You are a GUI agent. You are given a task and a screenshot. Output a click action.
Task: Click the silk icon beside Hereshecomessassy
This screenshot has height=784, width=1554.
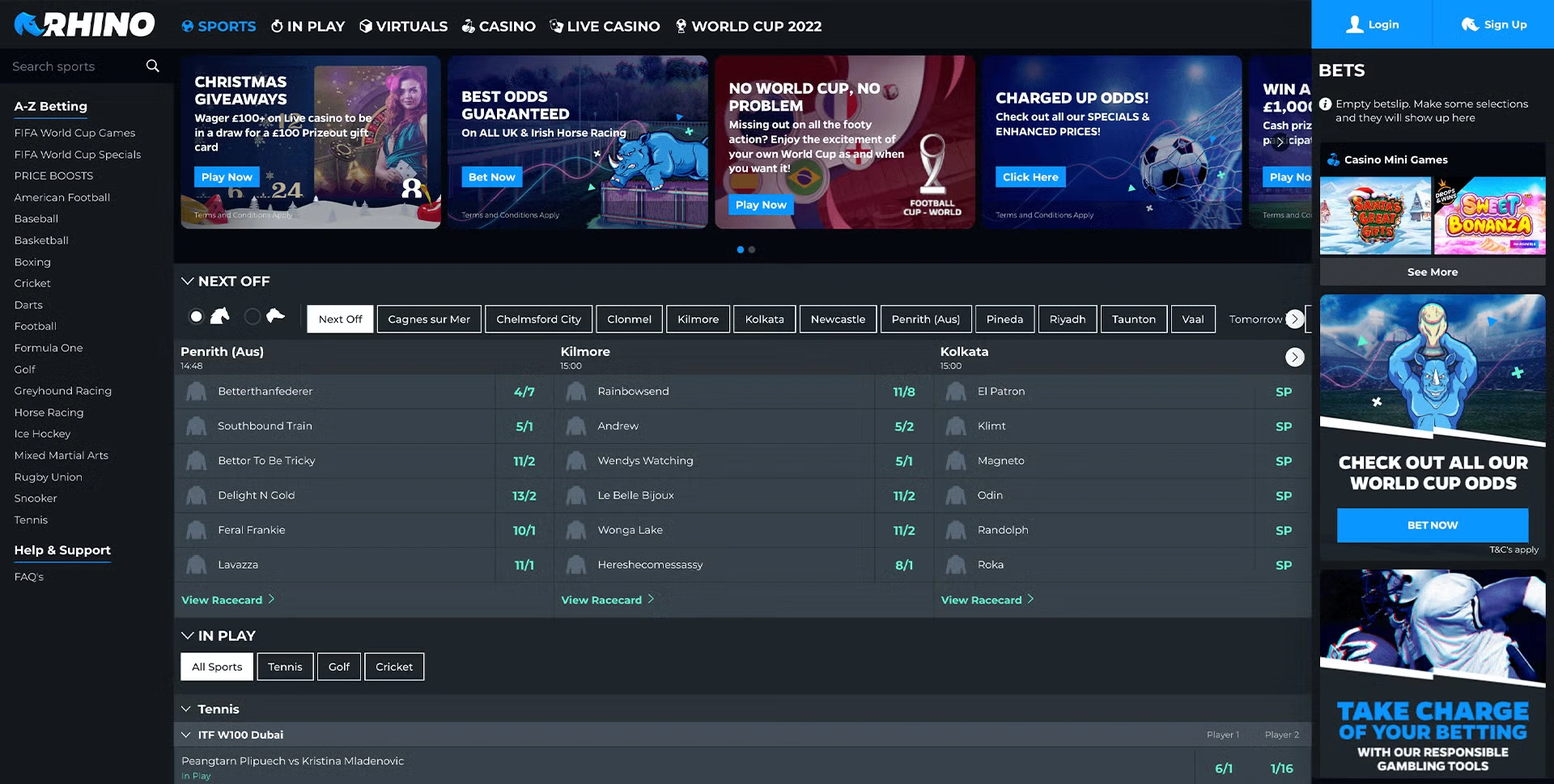tap(576, 566)
